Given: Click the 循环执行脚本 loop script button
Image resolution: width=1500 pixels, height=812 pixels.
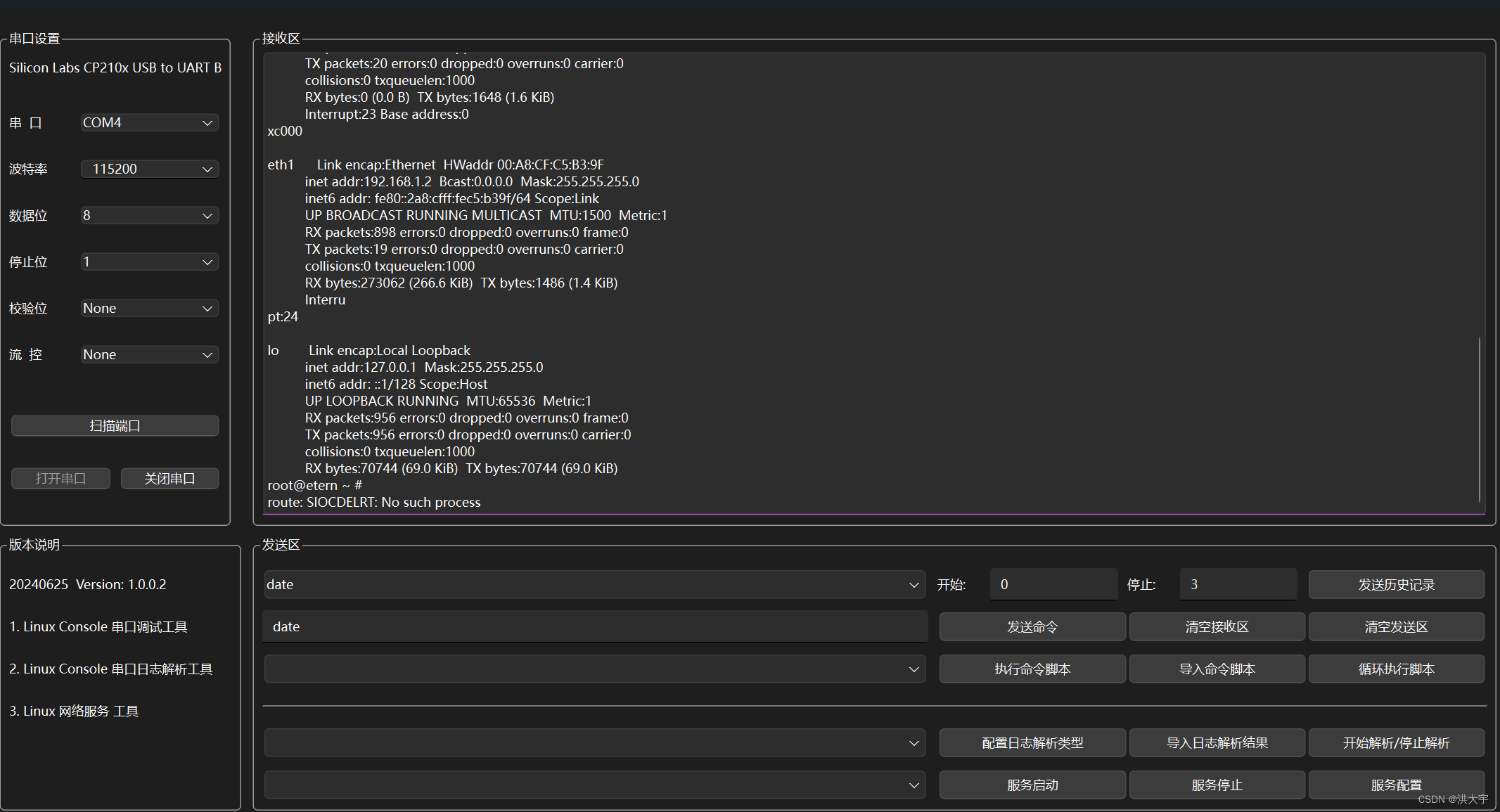Looking at the screenshot, I should pyautogui.click(x=1396, y=669).
